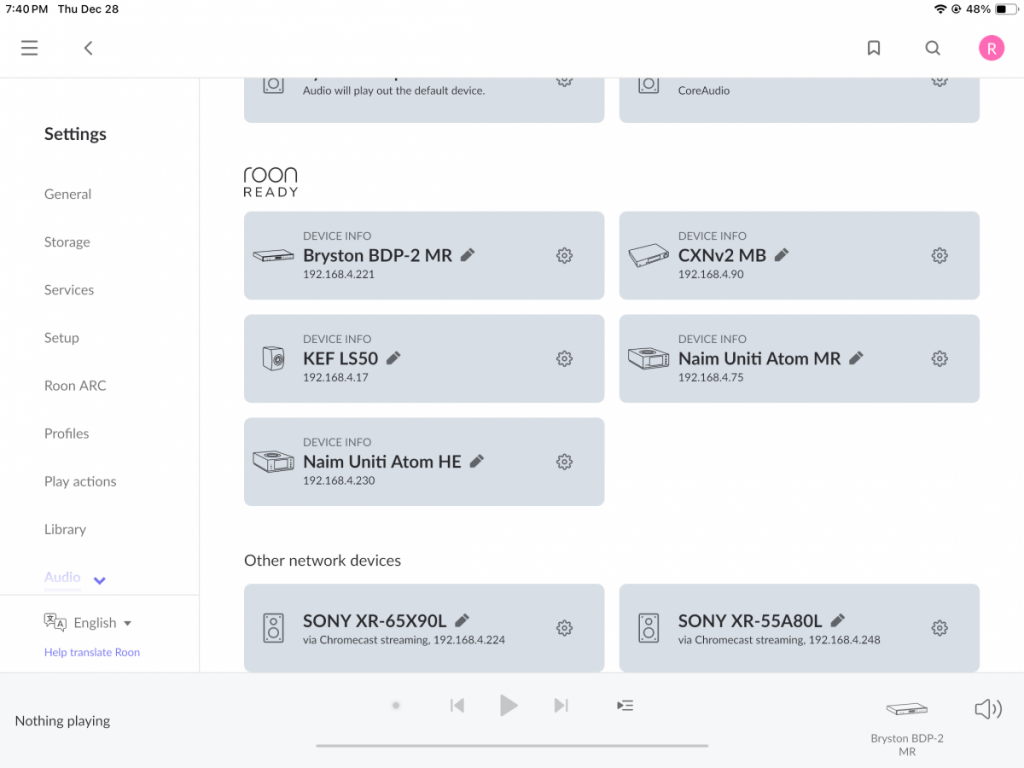1024x768 pixels.
Task: Start playback with the play button
Action: point(508,705)
